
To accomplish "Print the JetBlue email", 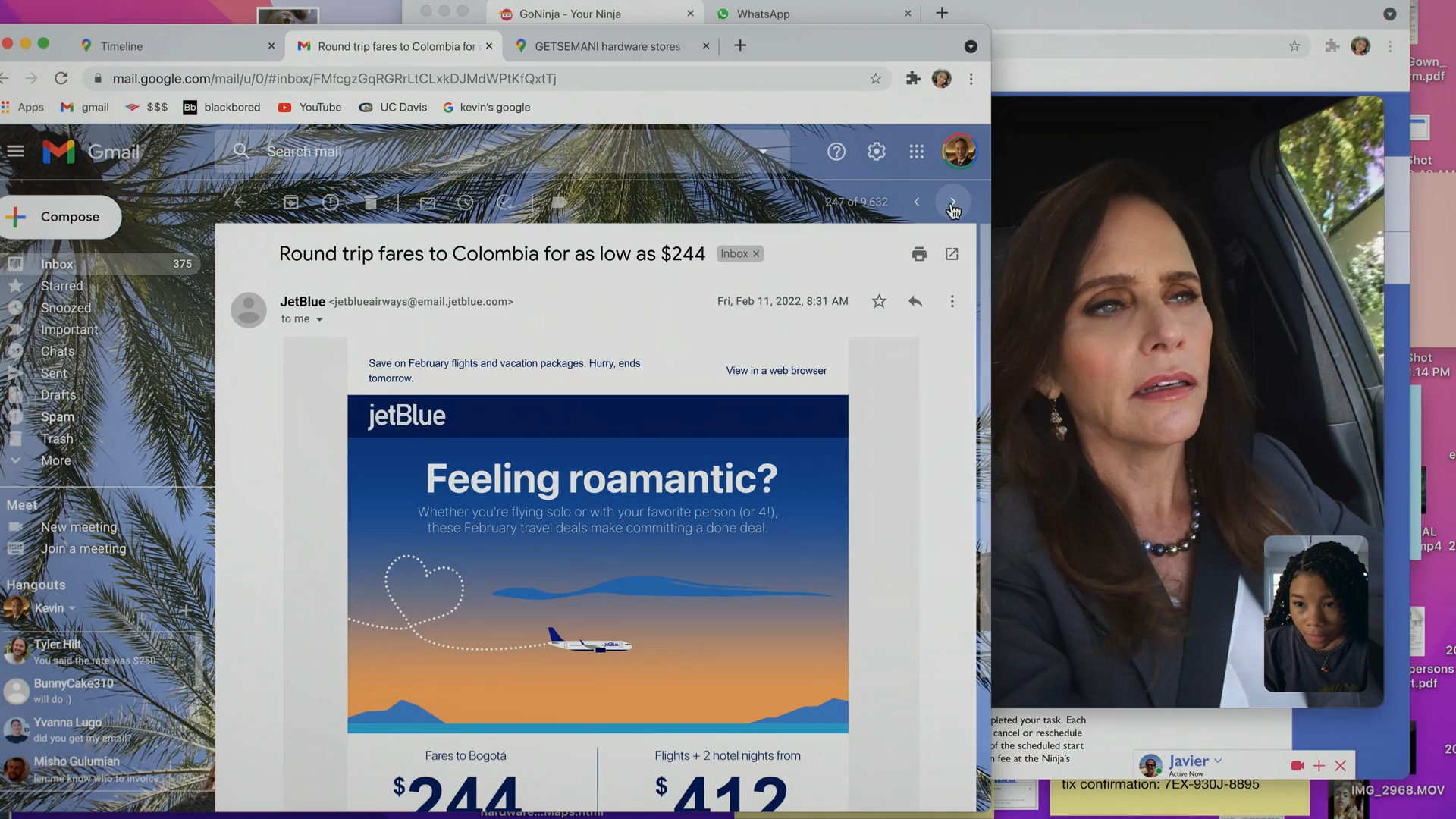I will tap(919, 254).
